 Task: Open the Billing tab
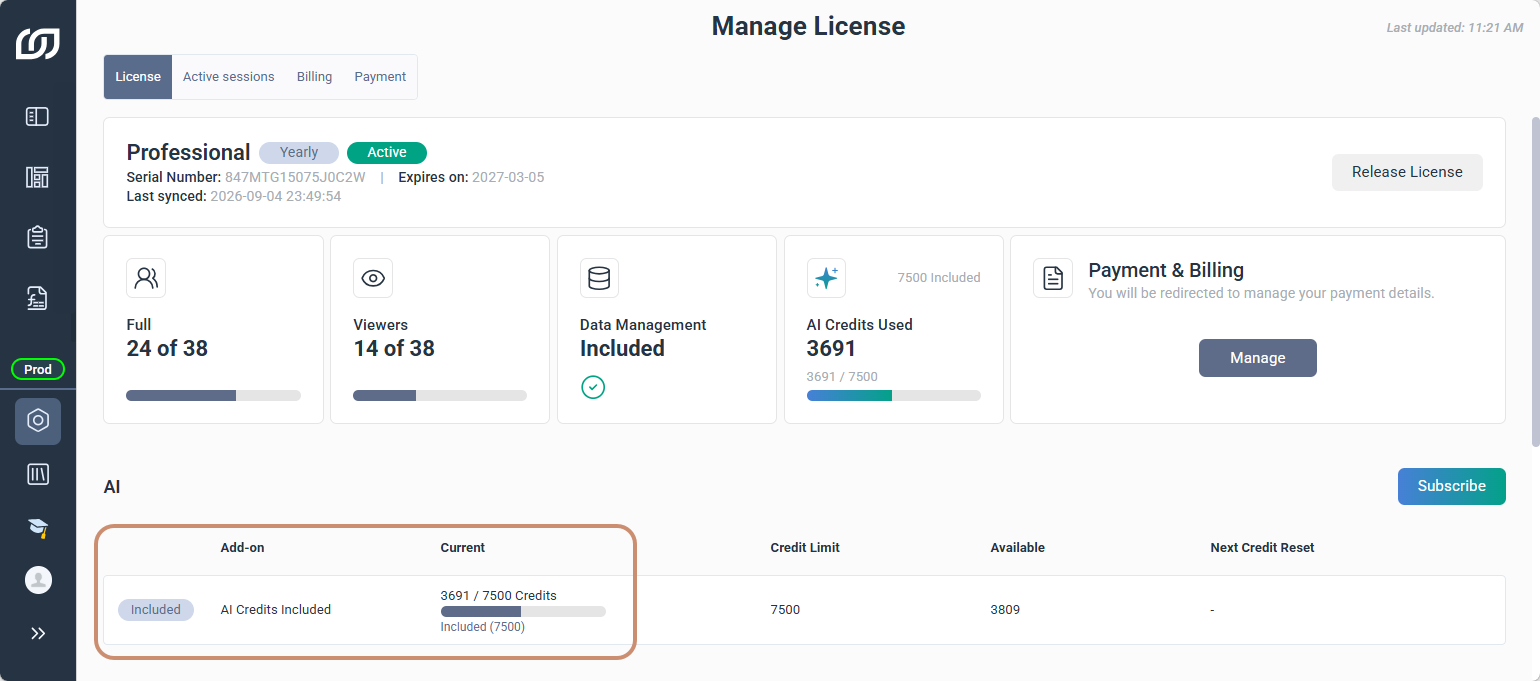pos(314,77)
